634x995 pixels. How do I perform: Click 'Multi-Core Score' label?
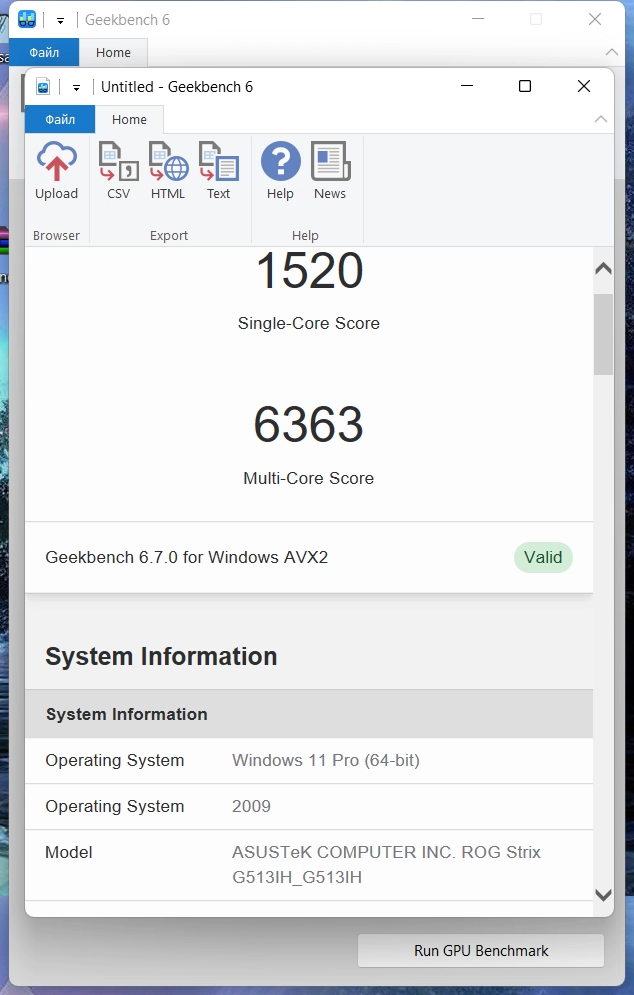tap(308, 478)
